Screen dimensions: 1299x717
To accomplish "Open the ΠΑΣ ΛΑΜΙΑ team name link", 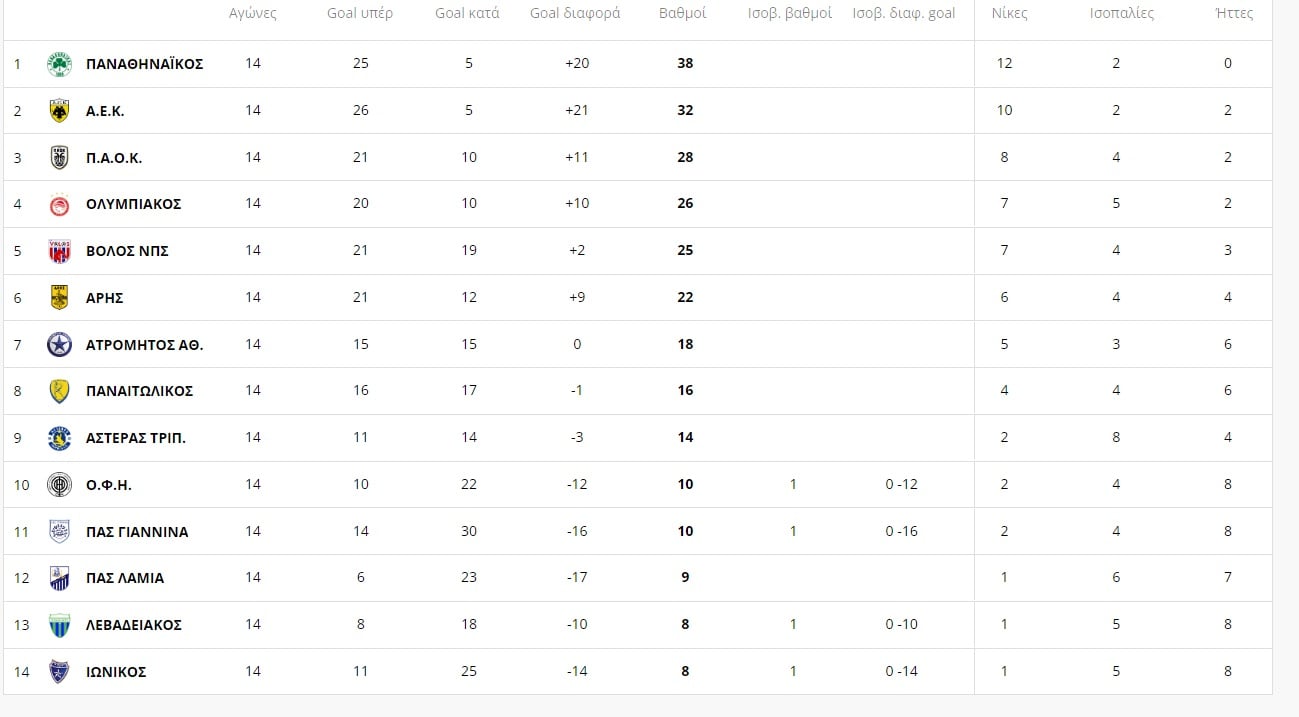I will click(125, 578).
